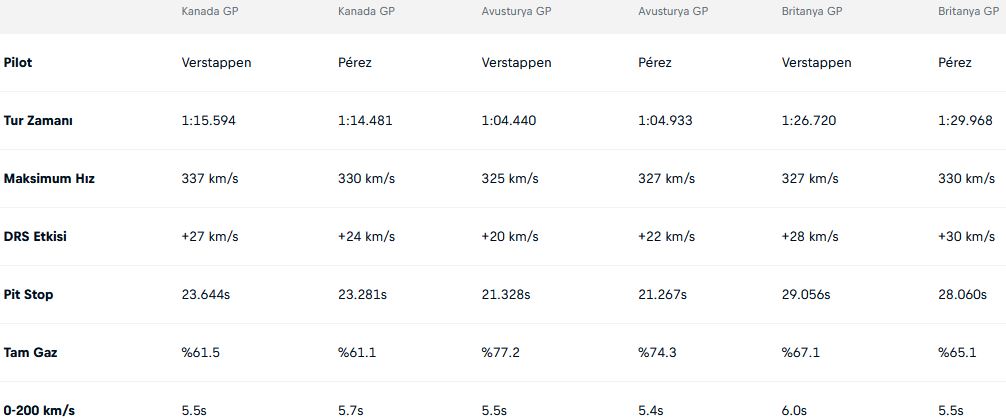Select the %74.3 full throttle cell
Viewport: 1006px width, 419px height.
(658, 352)
